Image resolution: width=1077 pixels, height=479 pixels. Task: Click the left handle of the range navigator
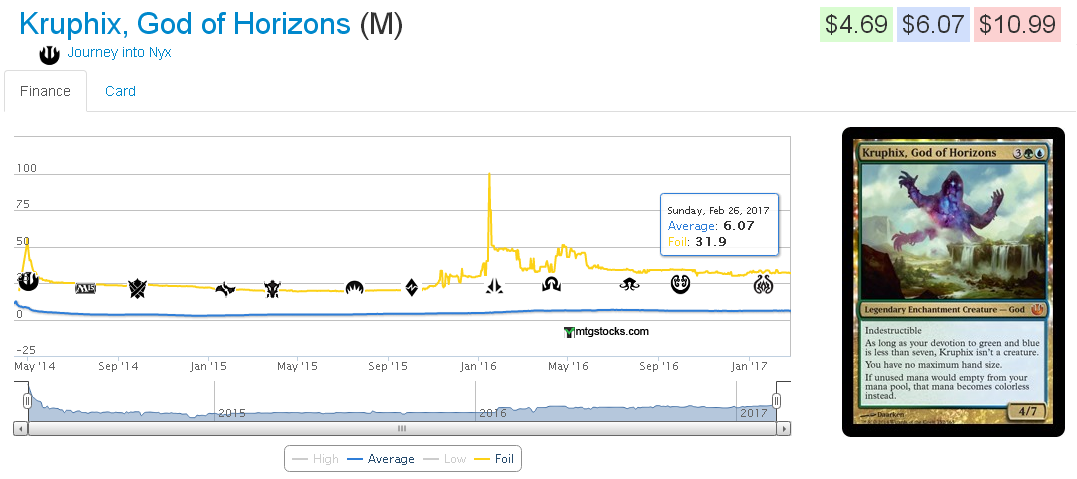pos(27,401)
